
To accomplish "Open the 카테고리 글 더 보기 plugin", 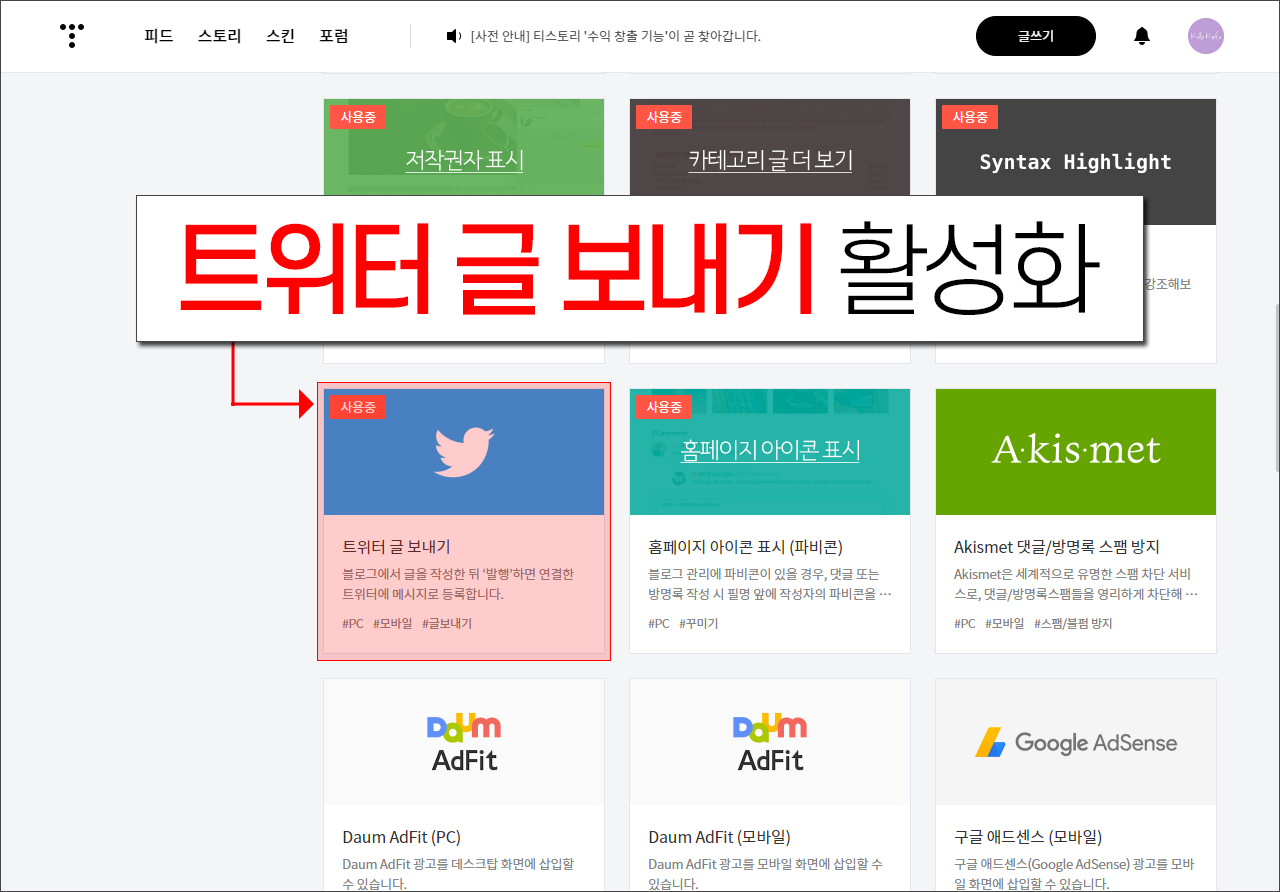I will pos(770,160).
